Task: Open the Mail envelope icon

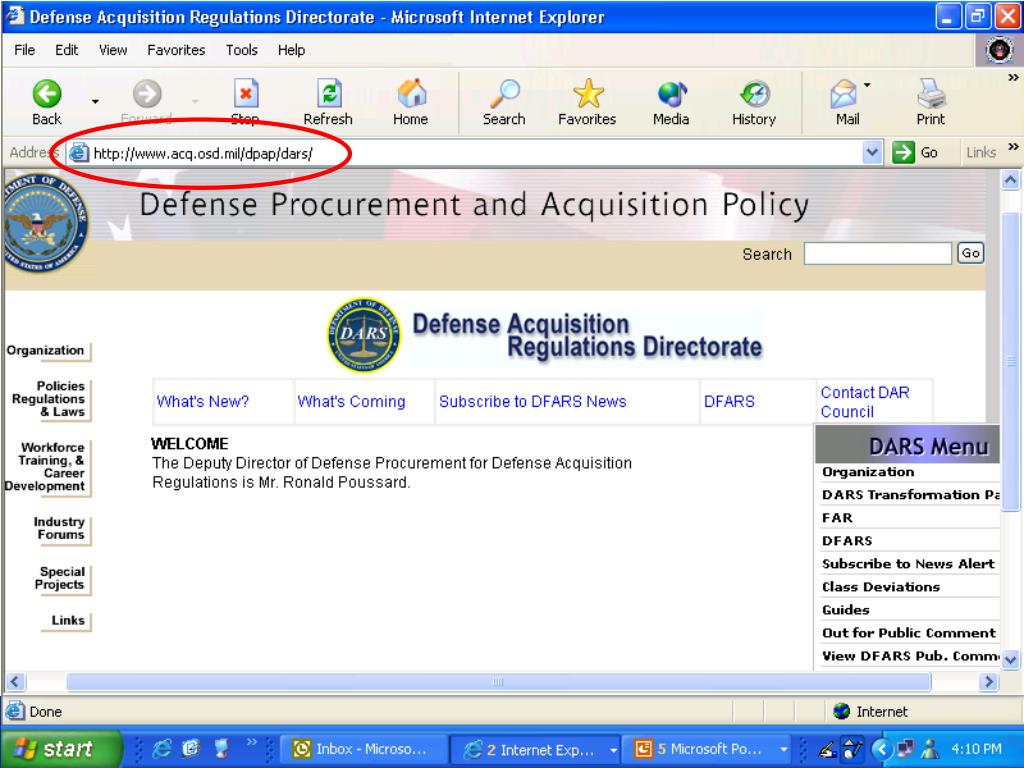Action: [x=843, y=94]
